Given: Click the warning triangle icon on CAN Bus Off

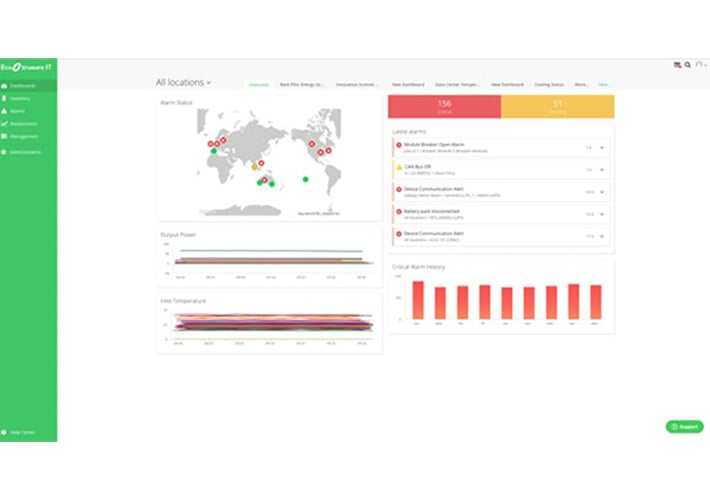Looking at the screenshot, I should tap(399, 167).
